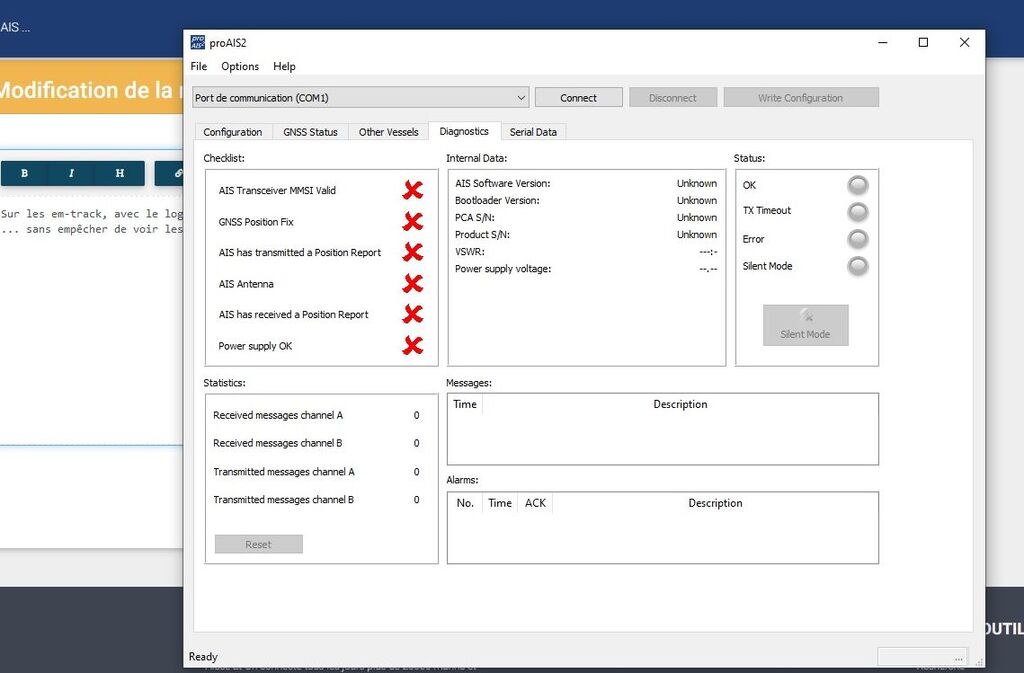
Task: Click the 'Power supply voltage:' label
Action: (503, 268)
